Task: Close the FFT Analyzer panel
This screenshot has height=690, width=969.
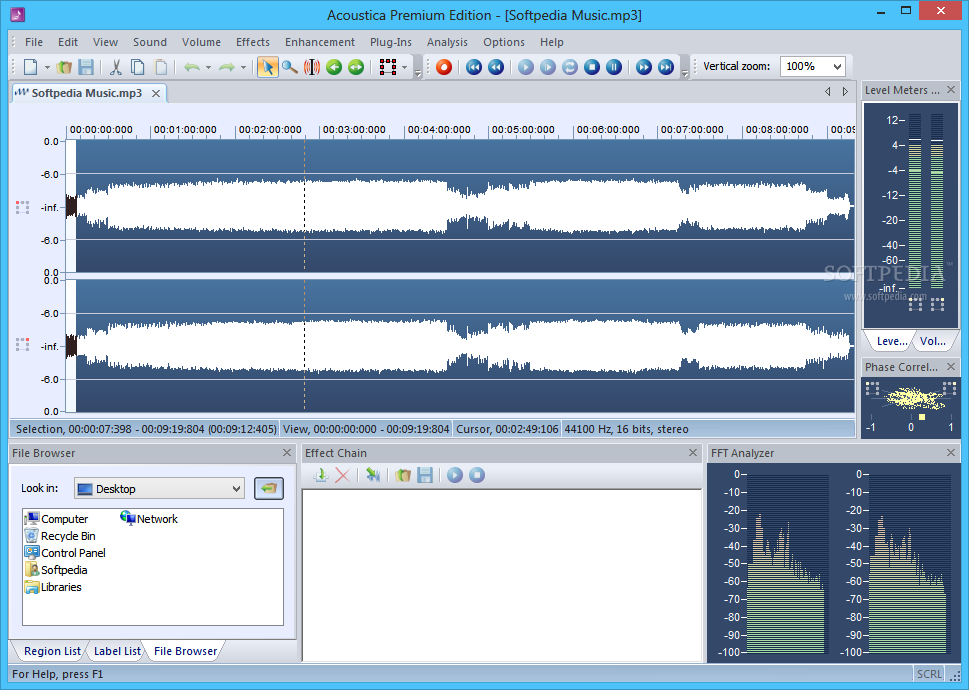Action: tap(950, 453)
